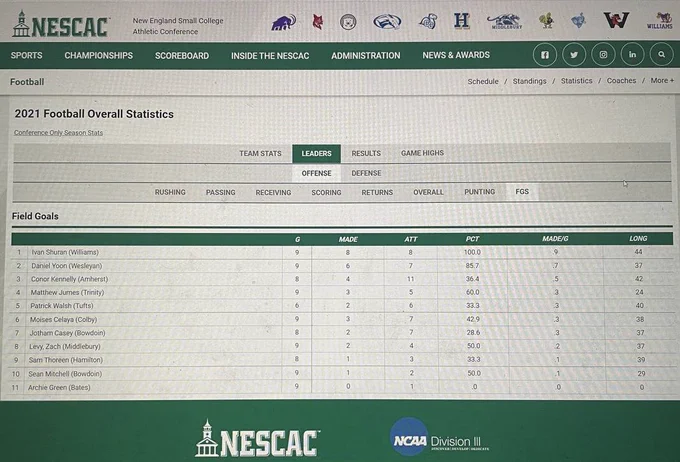Switch to the Team Stats tab
680x462 pixels.
tap(260, 154)
